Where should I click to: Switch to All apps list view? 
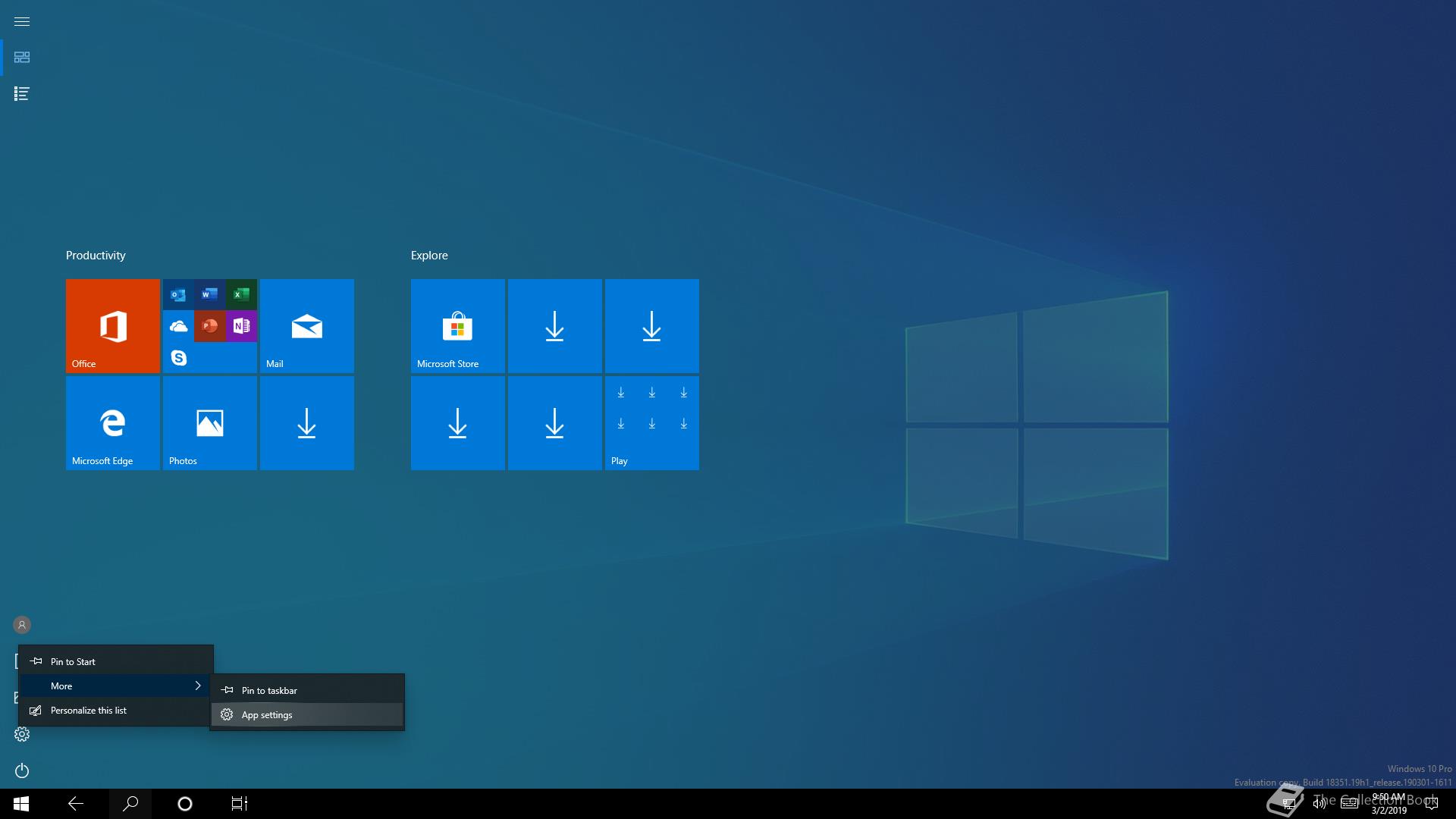coord(22,94)
